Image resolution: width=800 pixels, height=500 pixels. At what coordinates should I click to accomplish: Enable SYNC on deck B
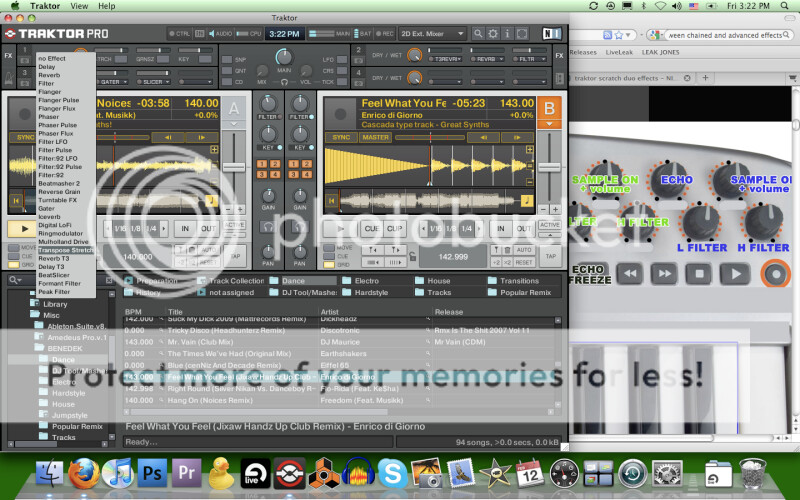(341, 137)
